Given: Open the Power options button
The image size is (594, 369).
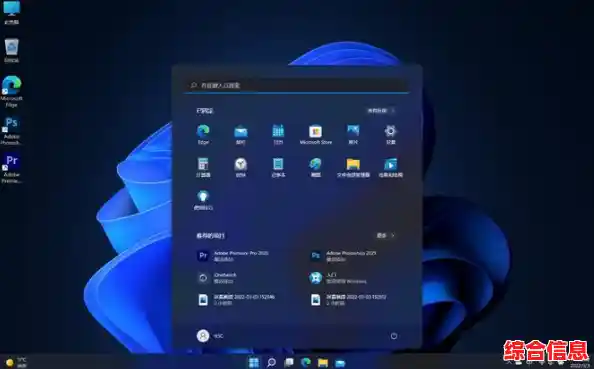Looking at the screenshot, I should 394,336.
